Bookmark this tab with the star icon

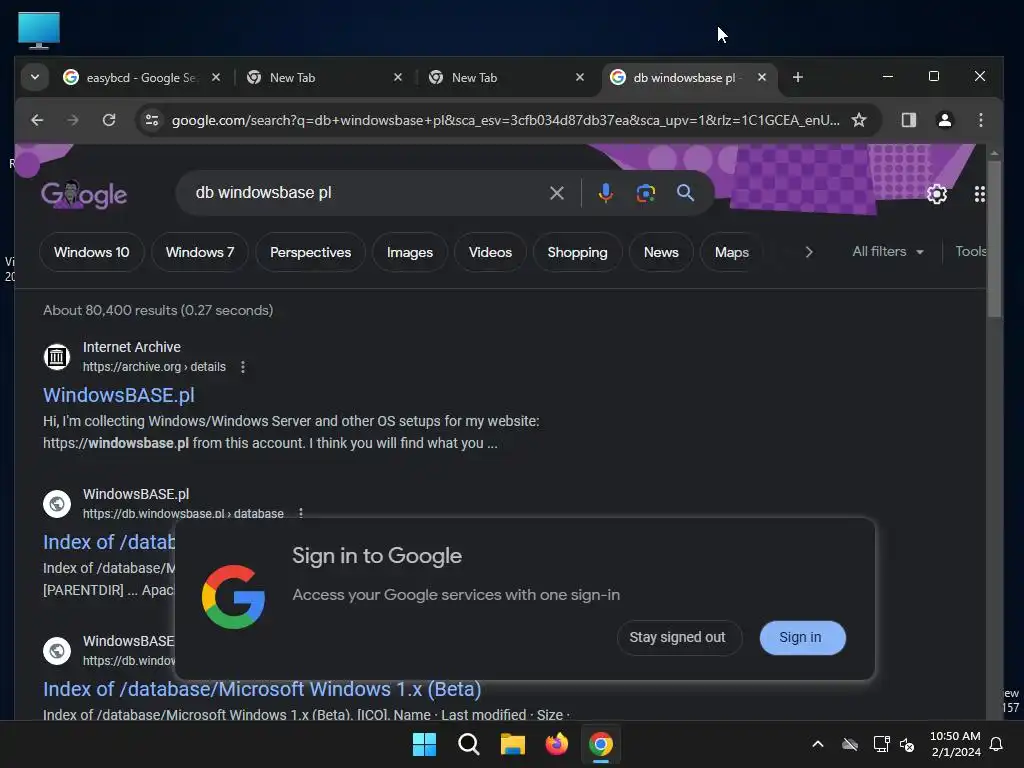[x=859, y=120]
